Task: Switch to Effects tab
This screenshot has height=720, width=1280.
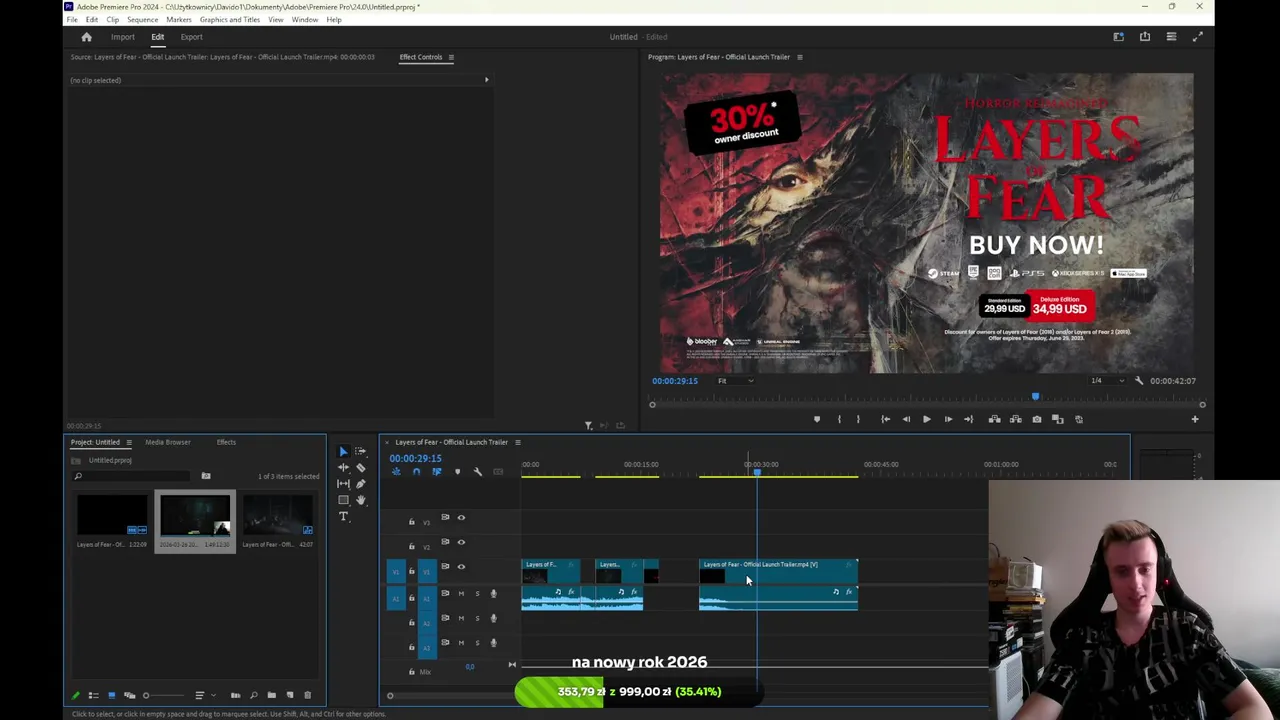Action: point(226,442)
